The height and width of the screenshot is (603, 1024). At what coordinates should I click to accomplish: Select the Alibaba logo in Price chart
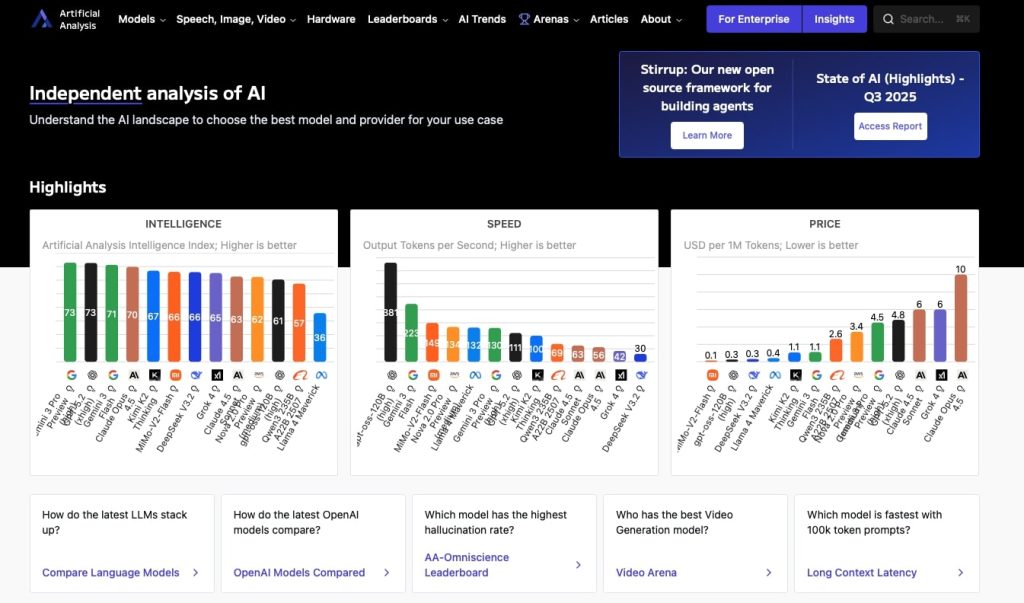[x=836, y=374]
